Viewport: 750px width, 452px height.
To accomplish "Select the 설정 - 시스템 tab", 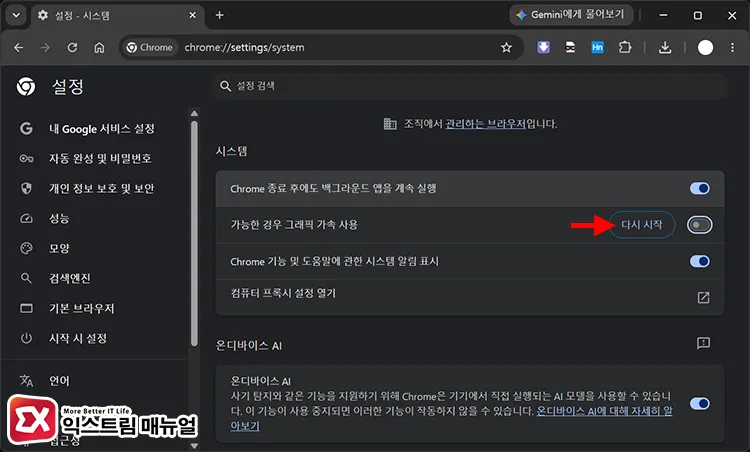I will pyautogui.click(x=118, y=15).
